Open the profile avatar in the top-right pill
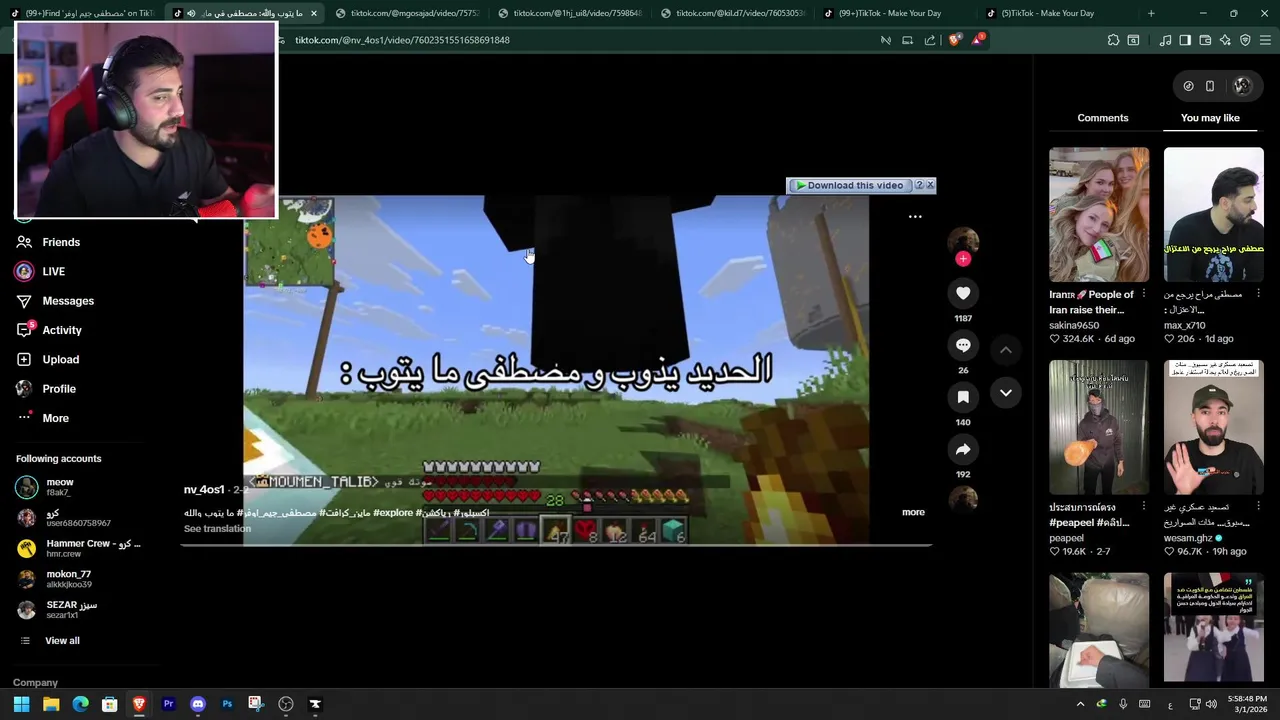The width and height of the screenshot is (1280, 720). (1242, 86)
